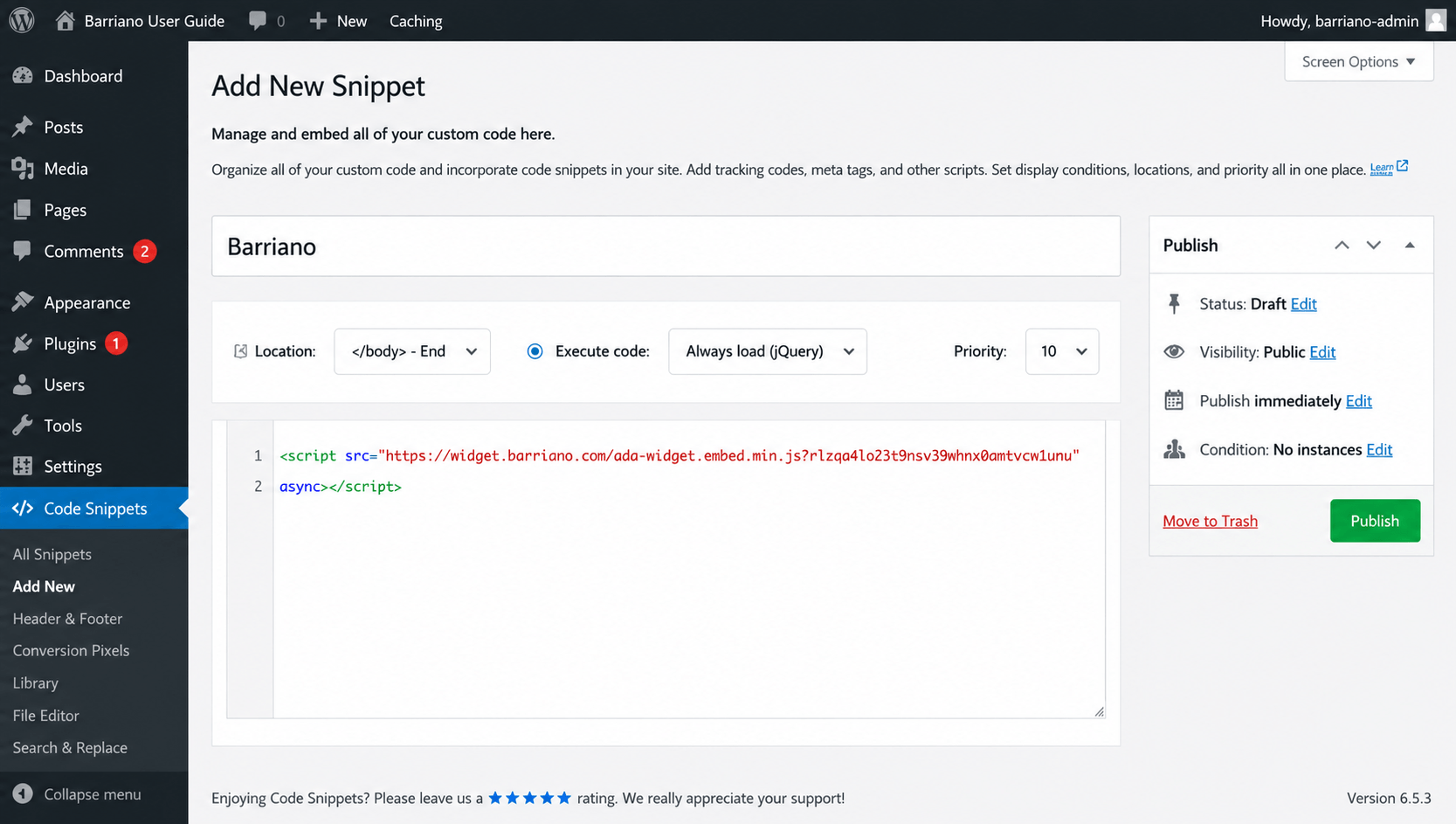Click the Status pin icon
Viewport: 1456px width, 824px height.
tap(1174, 303)
